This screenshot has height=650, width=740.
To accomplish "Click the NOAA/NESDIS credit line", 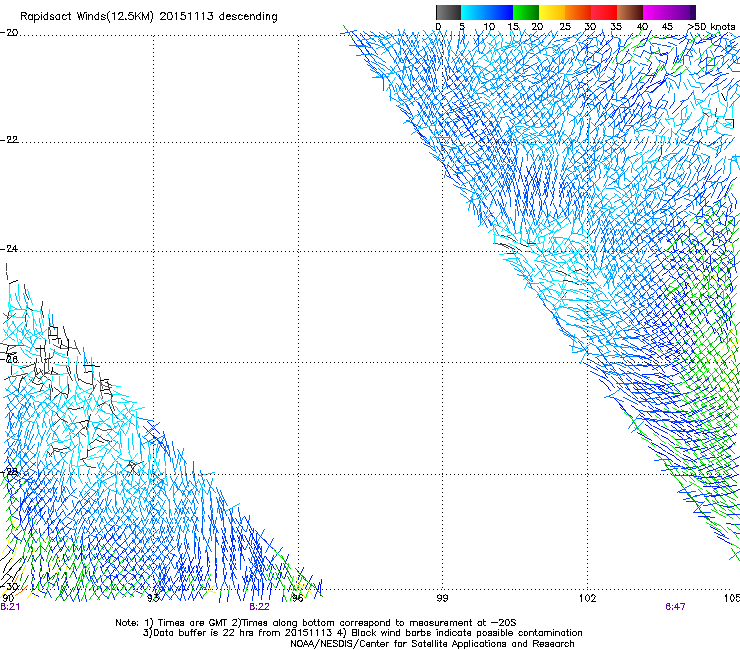I will coord(432,644).
